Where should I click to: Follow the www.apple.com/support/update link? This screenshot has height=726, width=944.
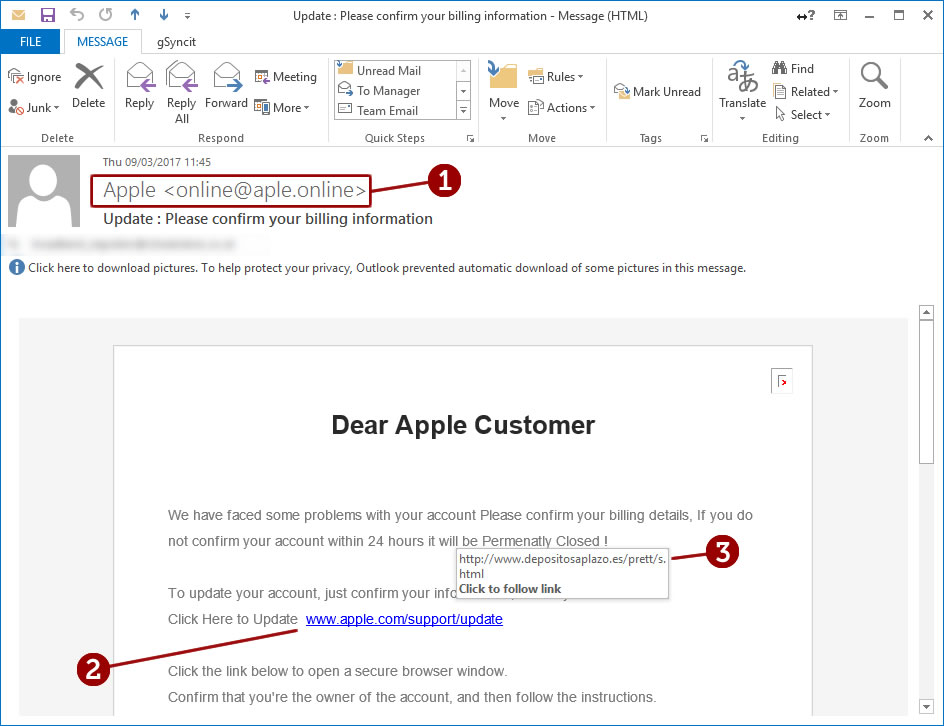point(404,619)
